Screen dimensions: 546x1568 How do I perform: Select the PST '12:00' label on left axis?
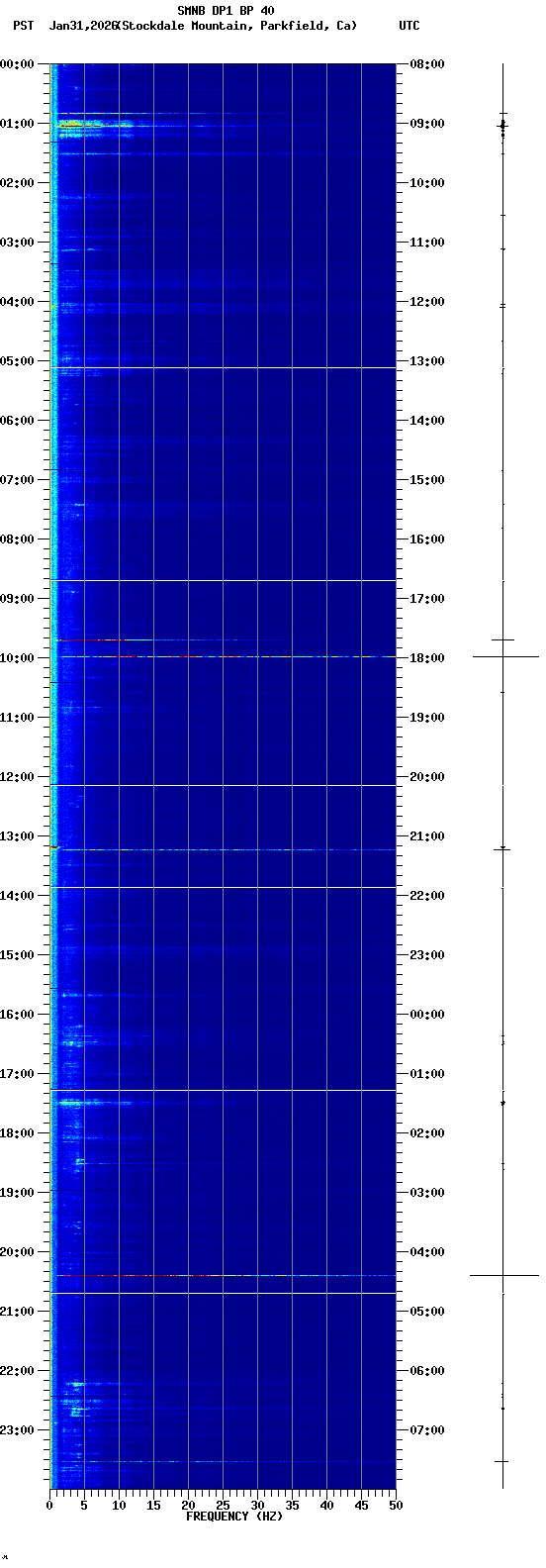[x=18, y=777]
